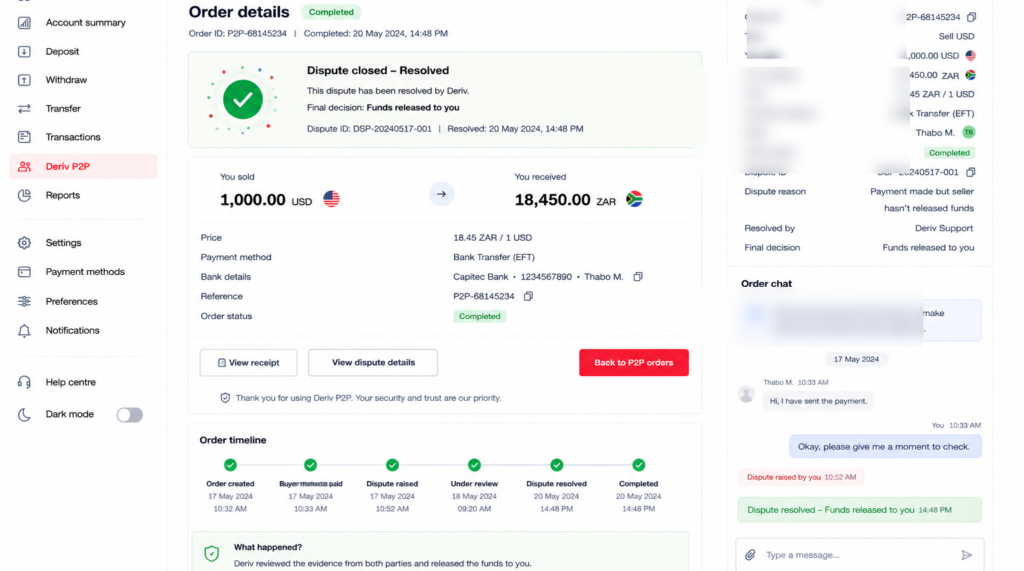Click the Back to P2P orders button
Viewport: 1024px width, 571px height.
633,363
